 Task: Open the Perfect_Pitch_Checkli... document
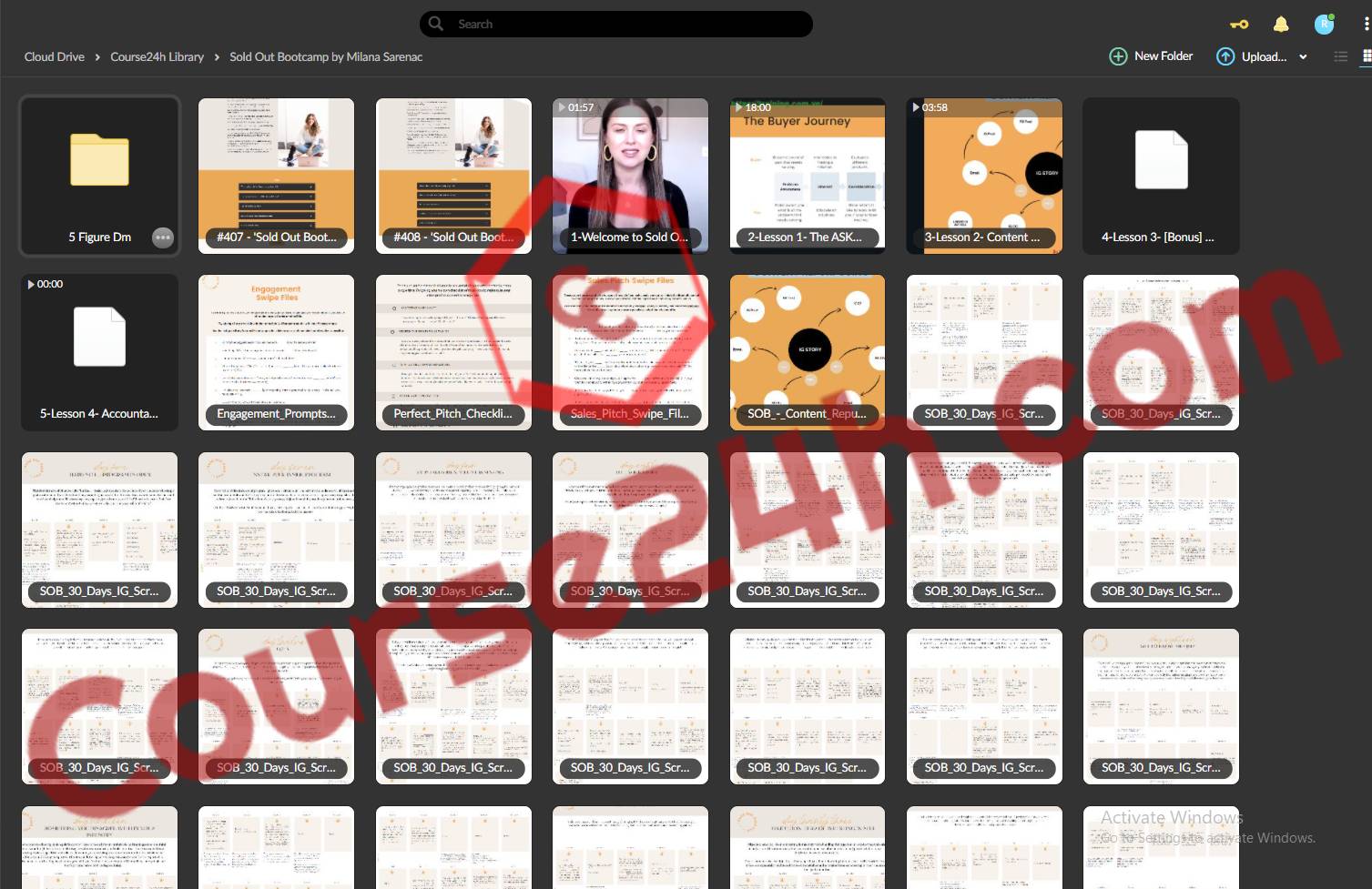click(453, 352)
